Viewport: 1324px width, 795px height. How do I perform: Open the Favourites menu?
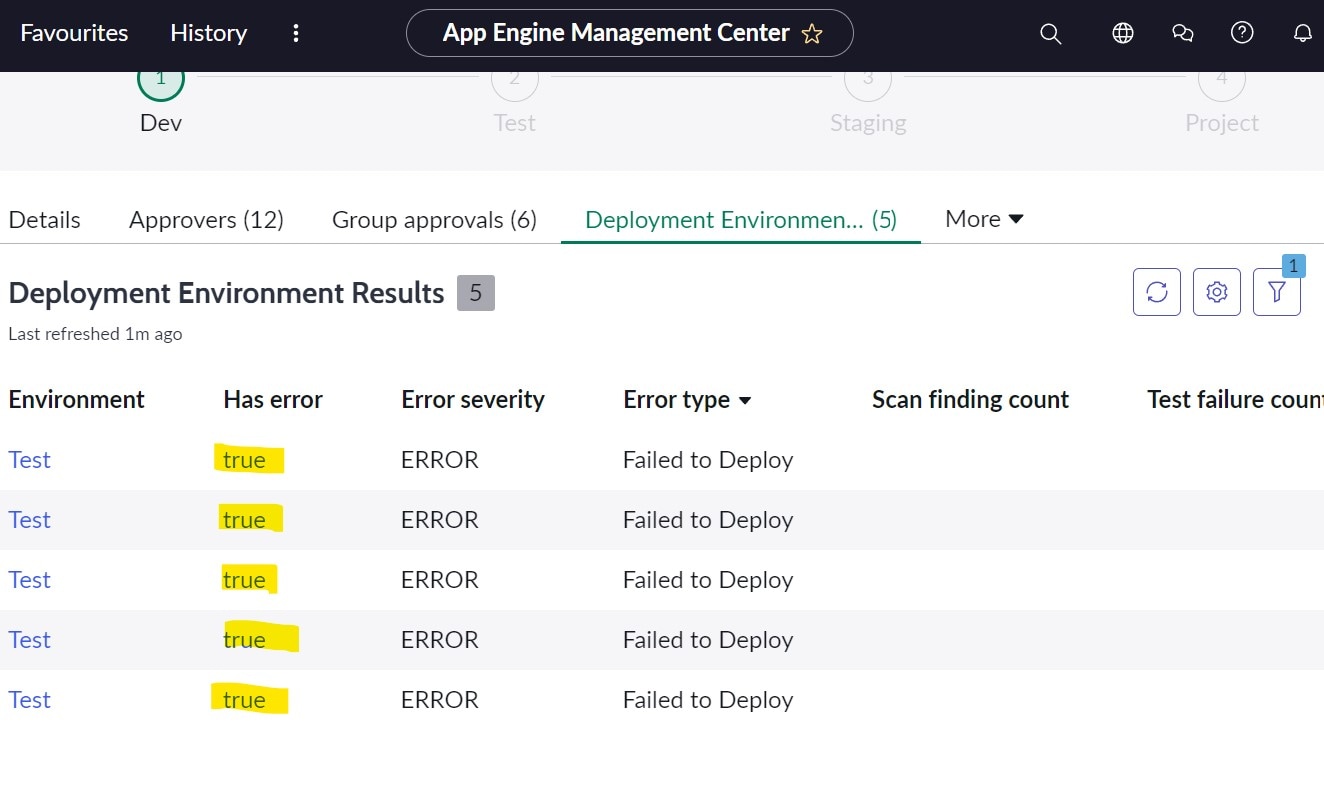pyautogui.click(x=73, y=33)
